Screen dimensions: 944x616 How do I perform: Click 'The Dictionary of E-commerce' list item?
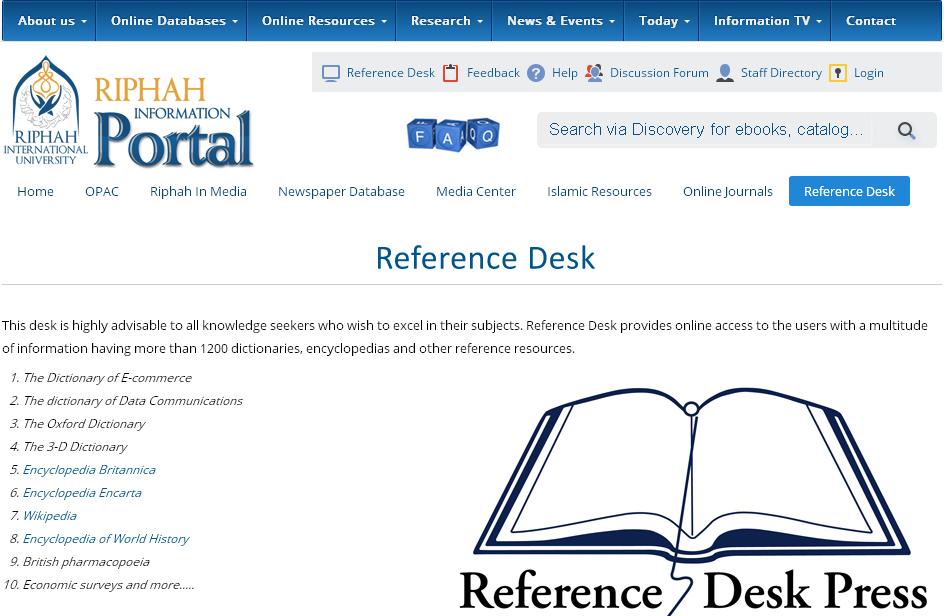point(107,378)
